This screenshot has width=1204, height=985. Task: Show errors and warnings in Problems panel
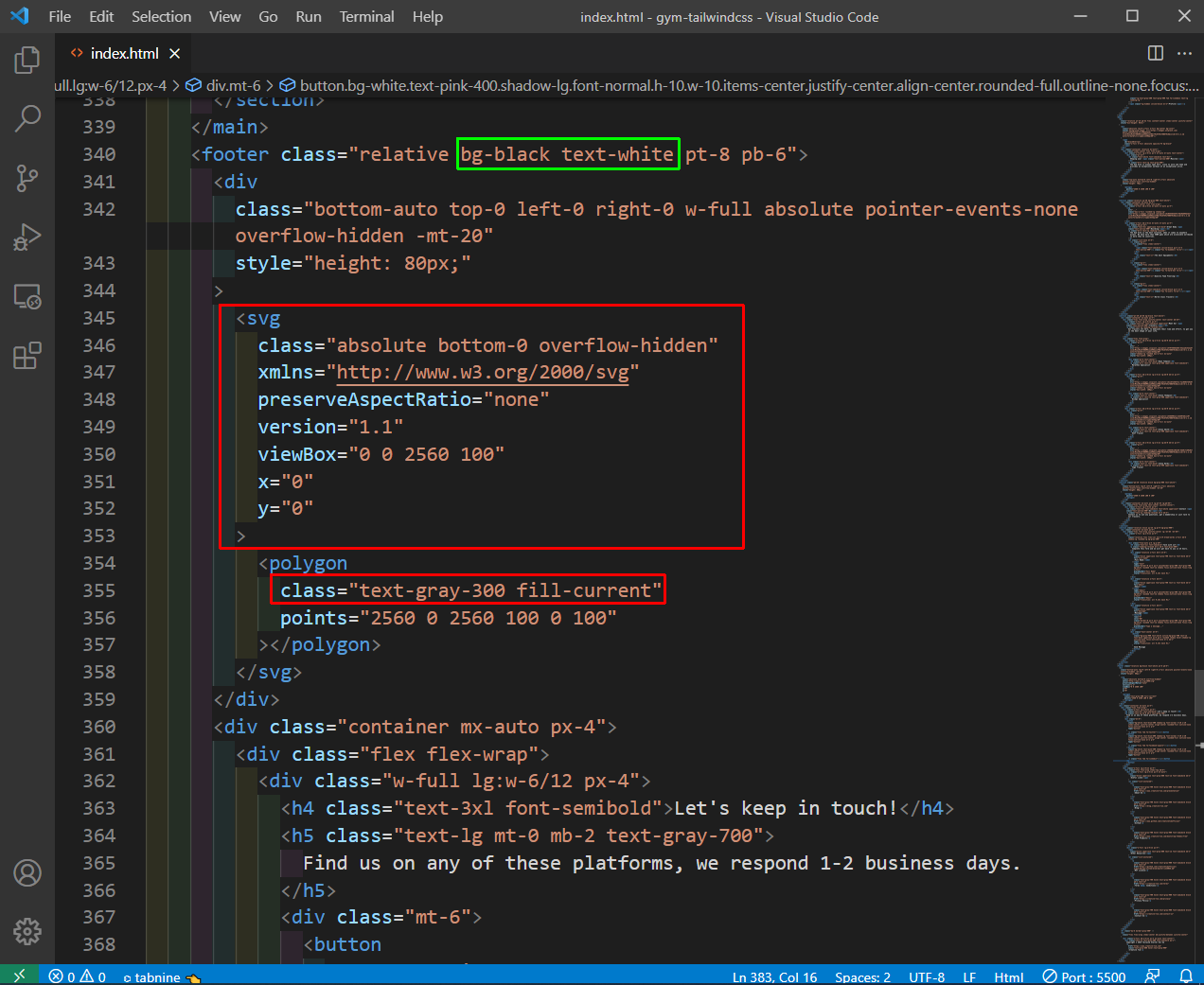[78, 976]
